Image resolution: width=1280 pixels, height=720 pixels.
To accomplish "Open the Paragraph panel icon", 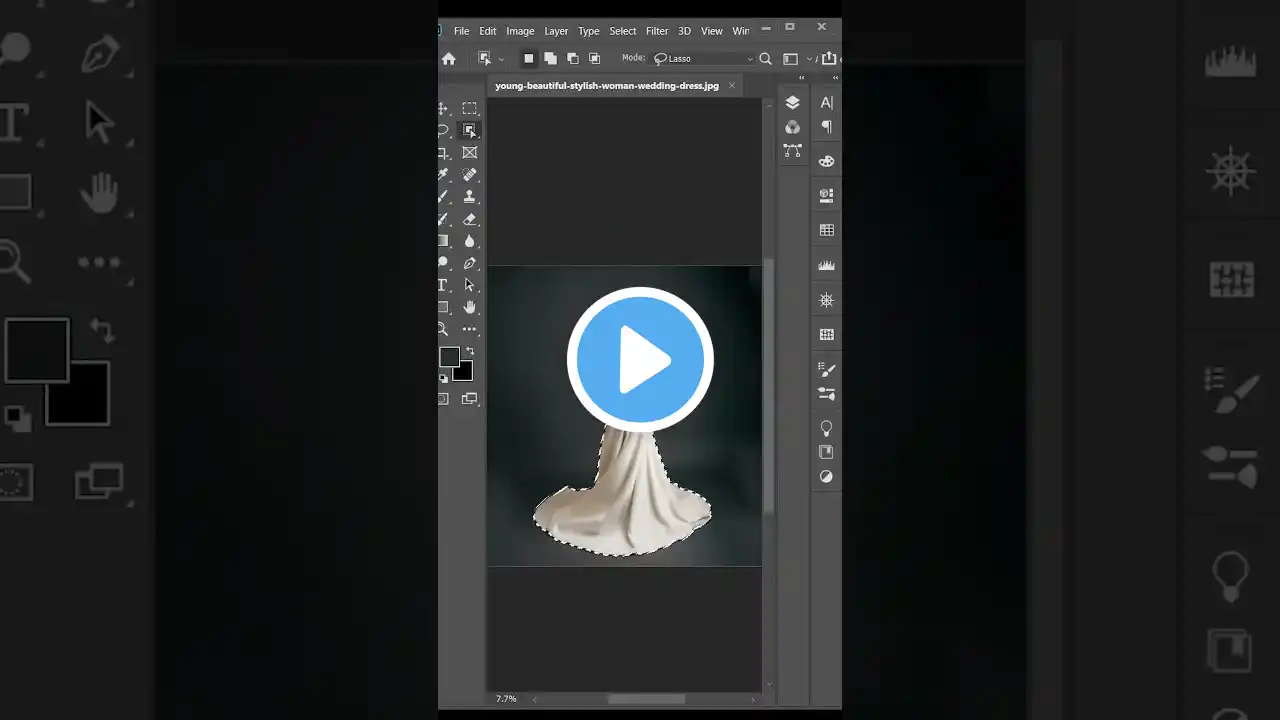I will (826, 127).
